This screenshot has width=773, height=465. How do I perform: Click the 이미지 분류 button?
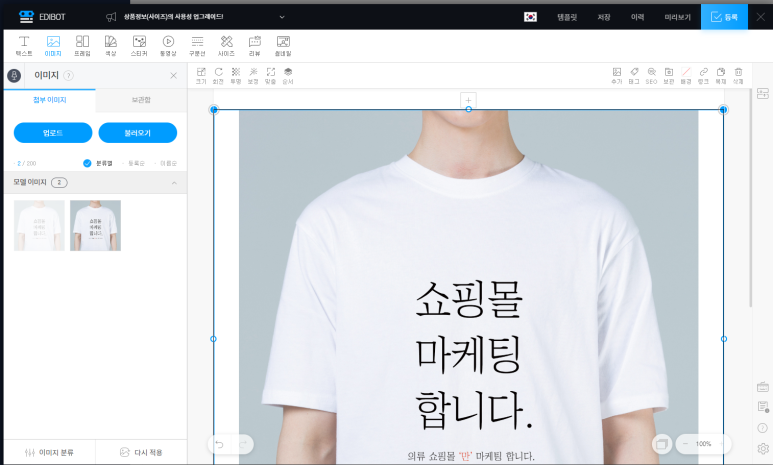(49, 452)
